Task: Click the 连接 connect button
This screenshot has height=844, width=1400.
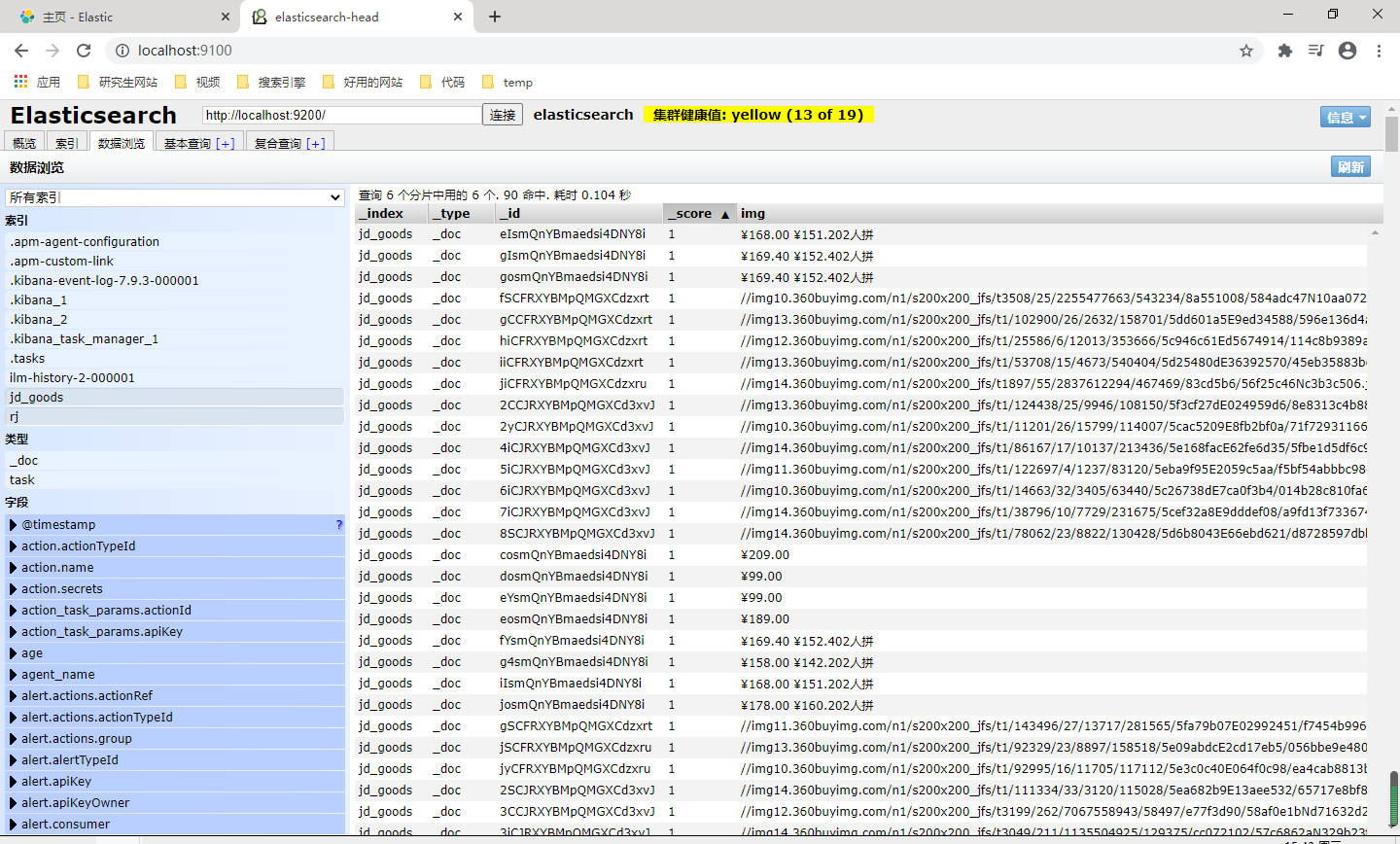Action: [503, 115]
